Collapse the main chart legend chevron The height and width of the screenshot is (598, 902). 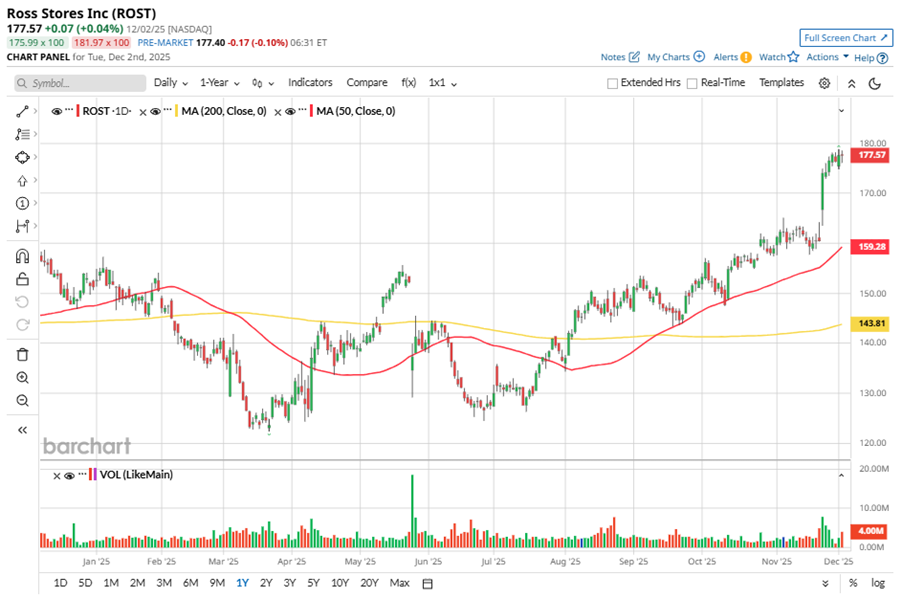(x=841, y=110)
